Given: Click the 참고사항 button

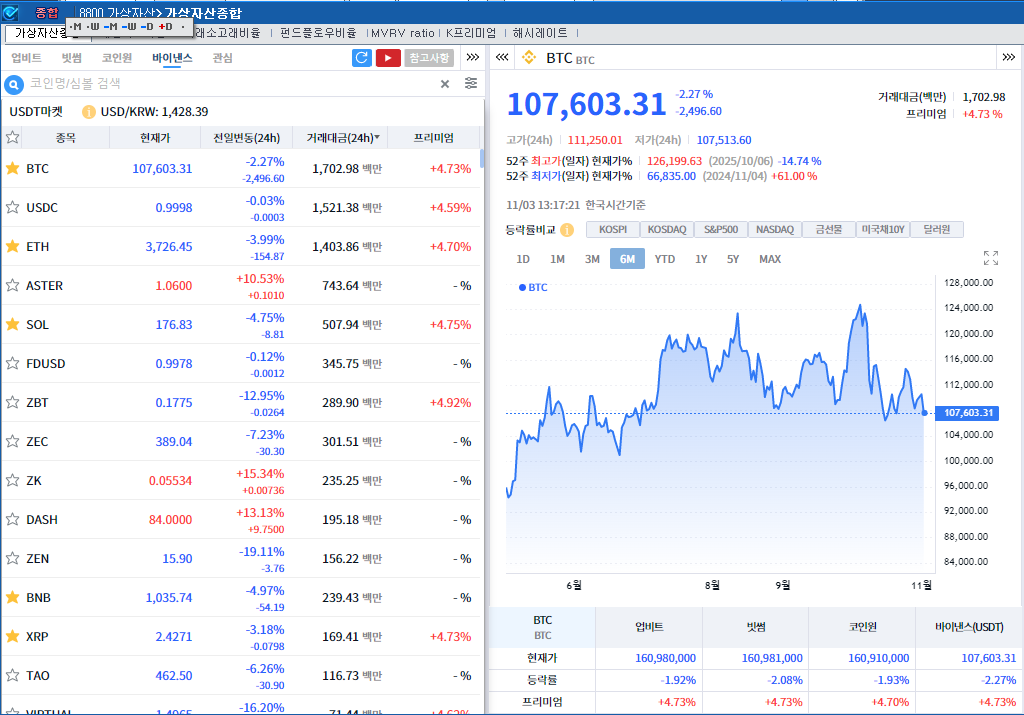Looking at the screenshot, I should tap(429, 58).
